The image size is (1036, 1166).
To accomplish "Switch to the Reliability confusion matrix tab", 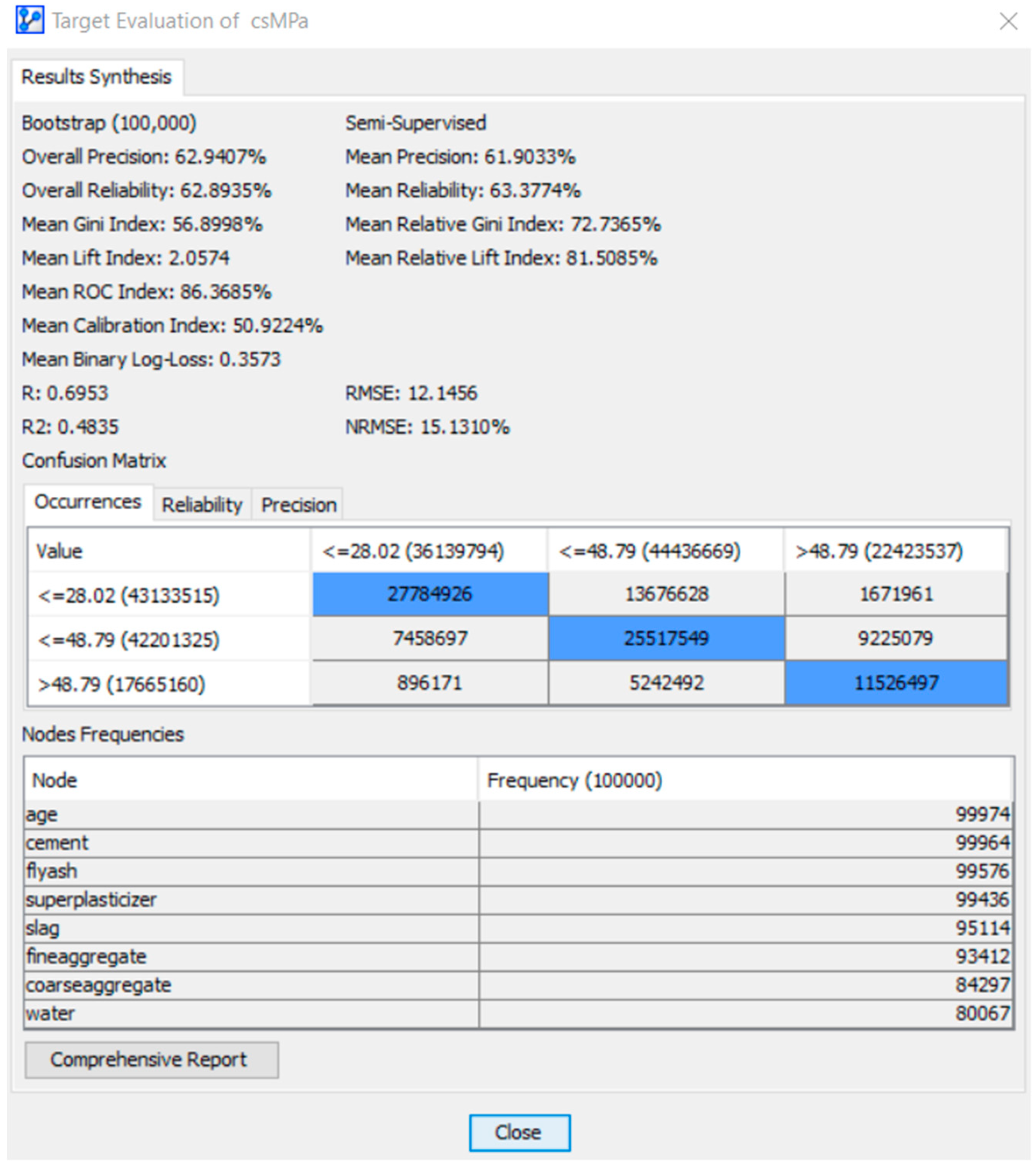I will coord(201,505).
